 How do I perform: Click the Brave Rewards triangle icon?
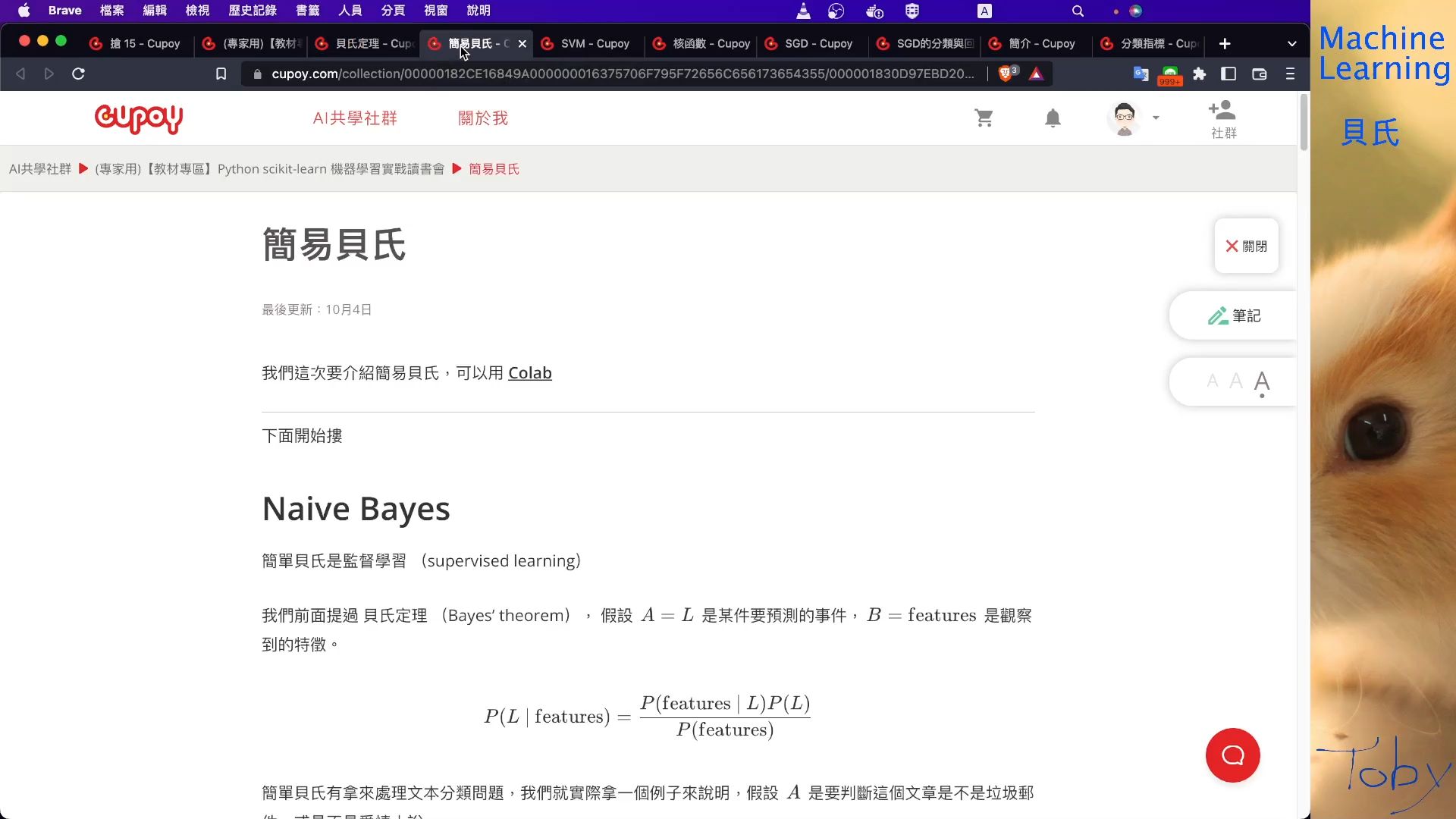point(1037,74)
